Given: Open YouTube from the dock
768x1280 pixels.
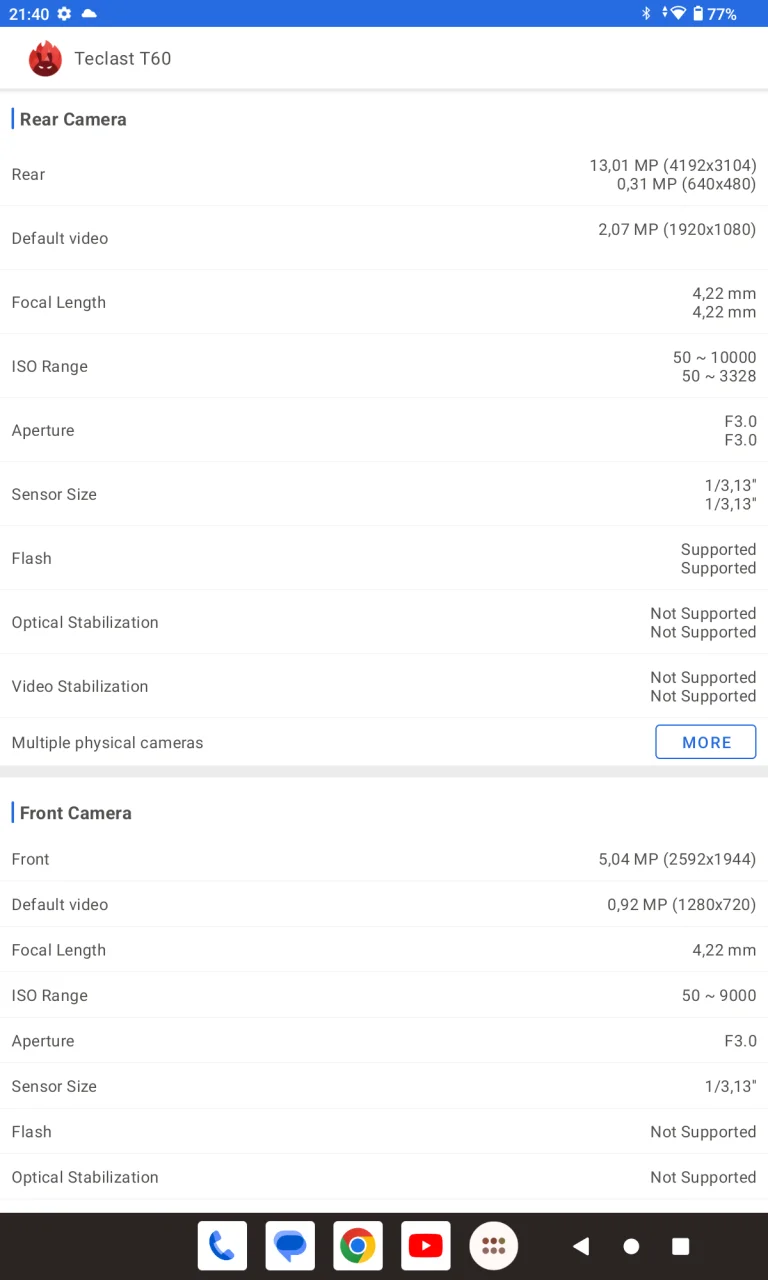Looking at the screenshot, I should pyautogui.click(x=426, y=1246).
